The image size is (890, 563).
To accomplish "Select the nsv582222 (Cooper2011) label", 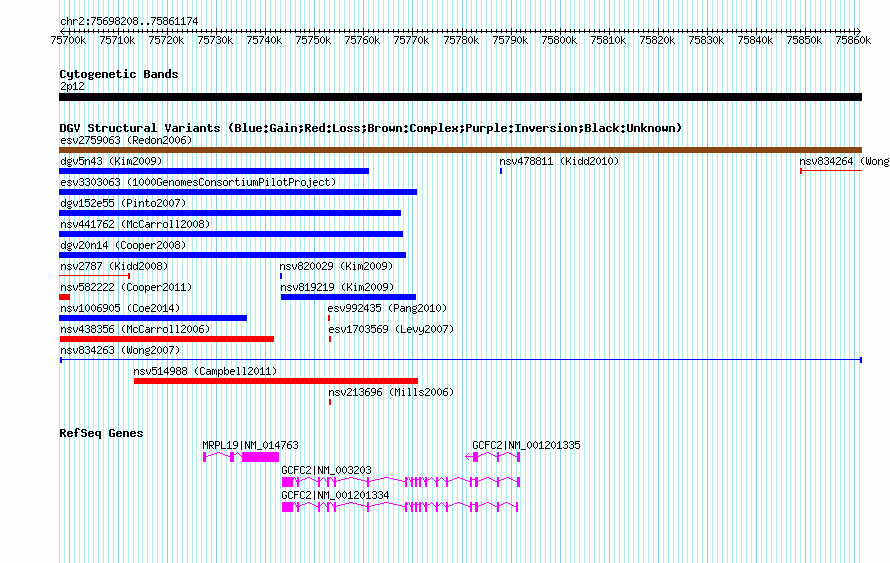I will 126,287.
